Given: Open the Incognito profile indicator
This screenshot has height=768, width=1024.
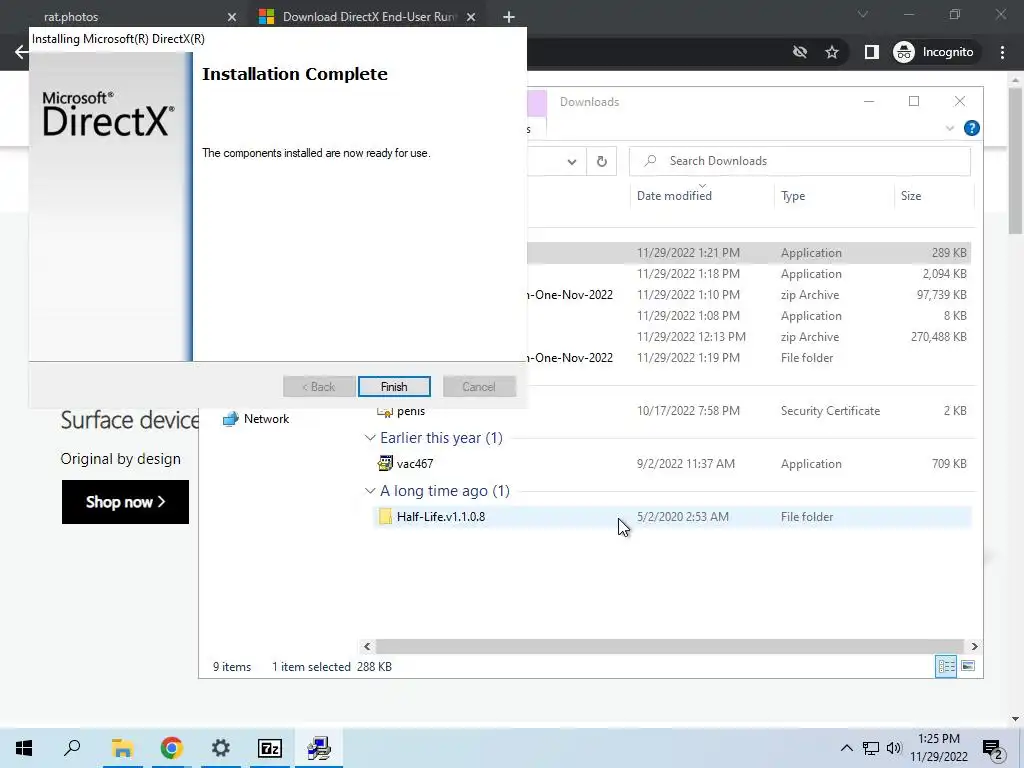Looking at the screenshot, I should (934, 52).
